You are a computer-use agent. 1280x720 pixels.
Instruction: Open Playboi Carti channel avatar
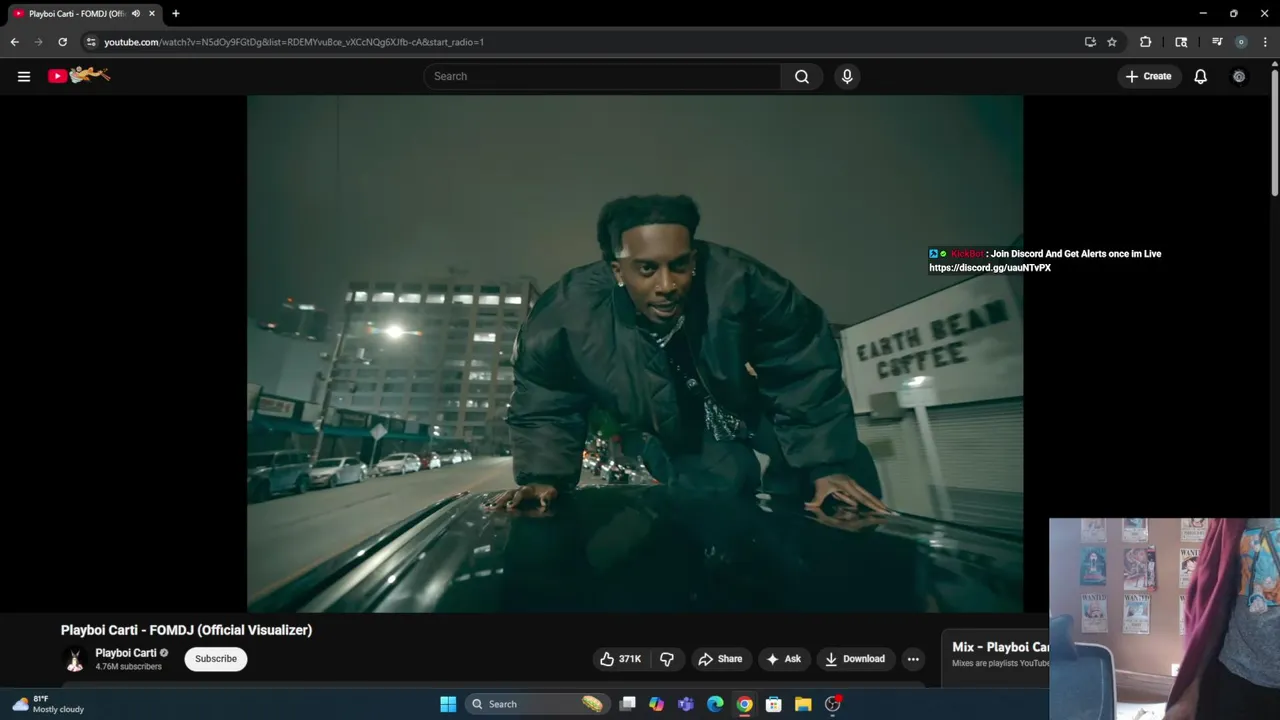point(74,659)
